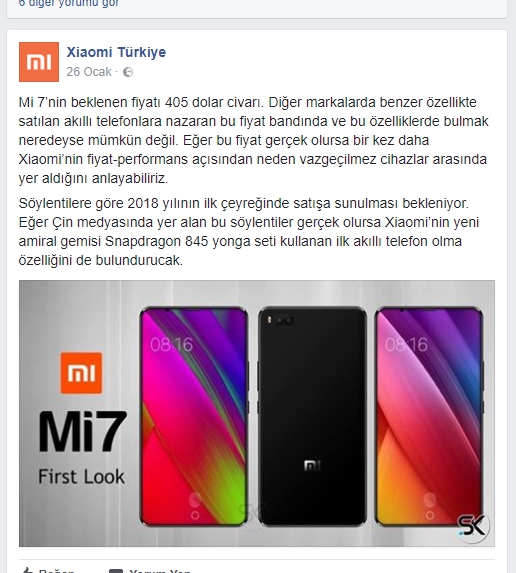Click the left phone with the pink-green screen

194,416
